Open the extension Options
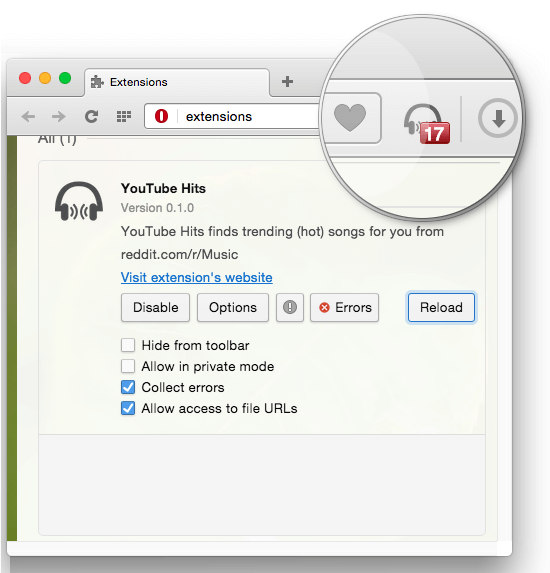This screenshot has height=573, width=550. pos(233,307)
